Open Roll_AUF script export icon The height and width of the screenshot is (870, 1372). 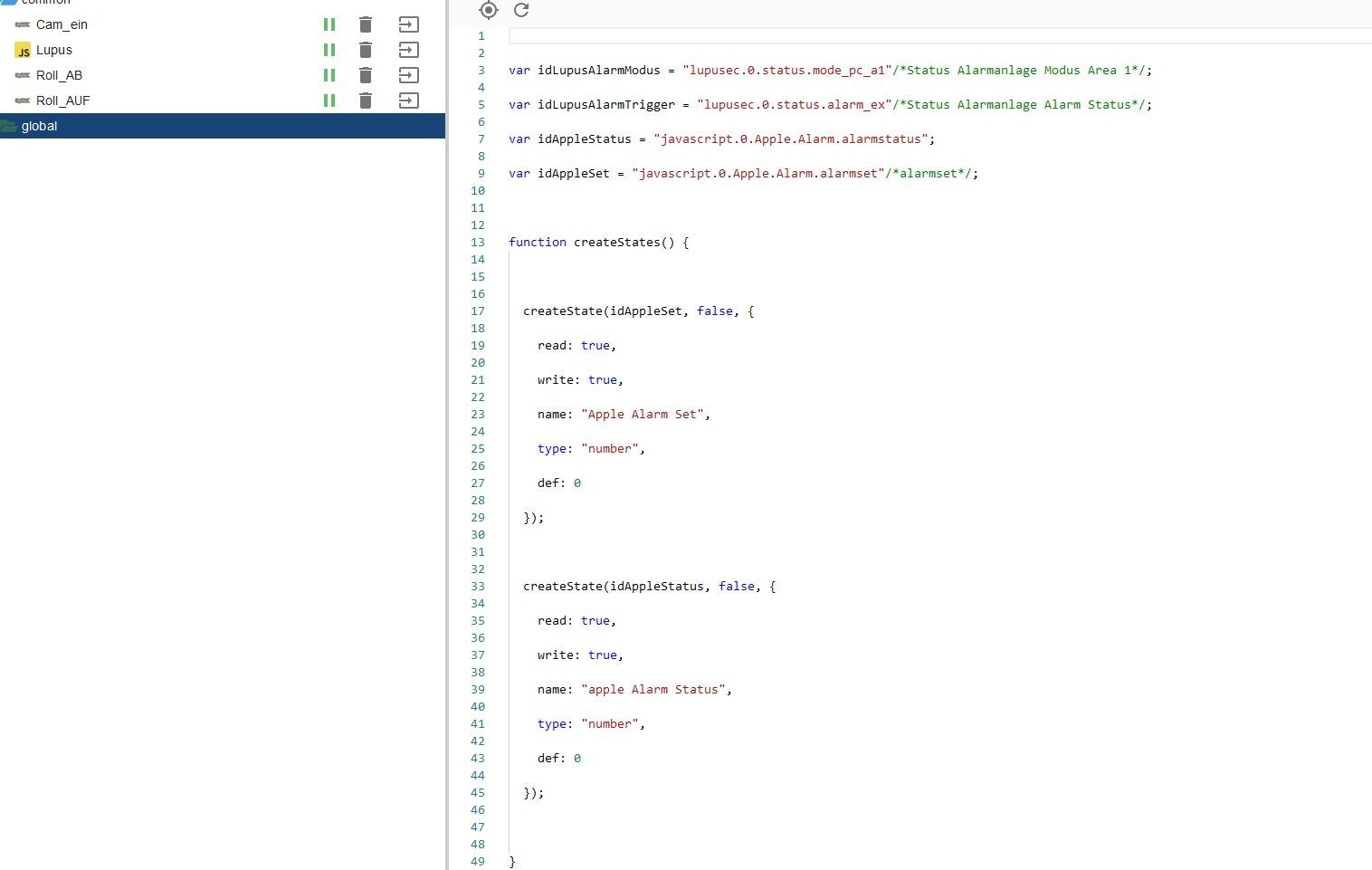click(x=409, y=100)
